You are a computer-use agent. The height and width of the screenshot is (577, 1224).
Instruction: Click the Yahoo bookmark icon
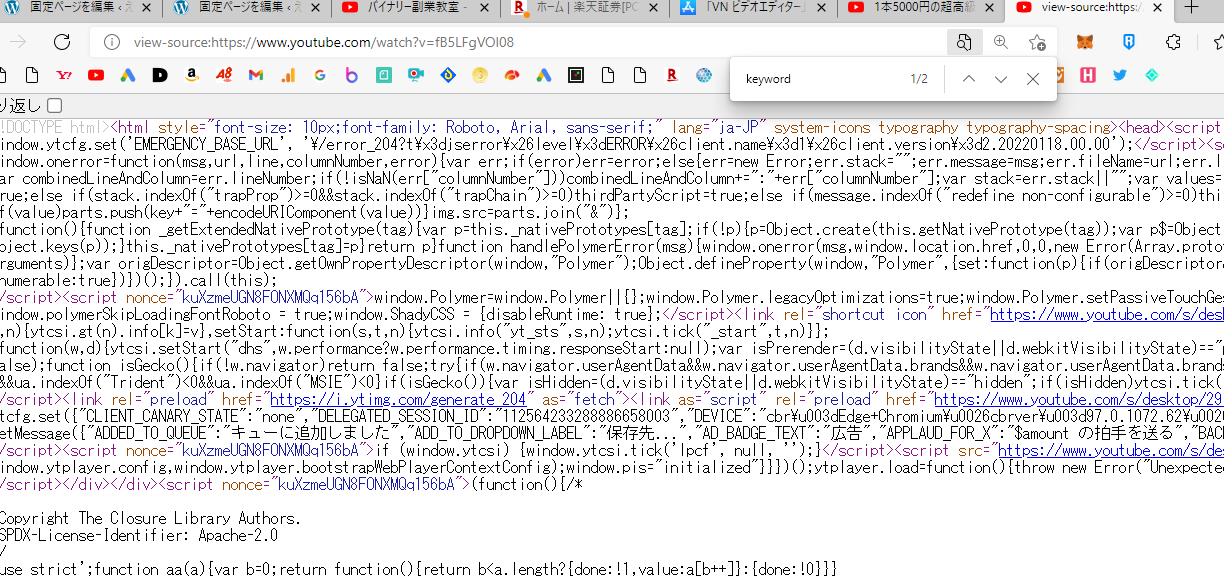tap(65, 75)
